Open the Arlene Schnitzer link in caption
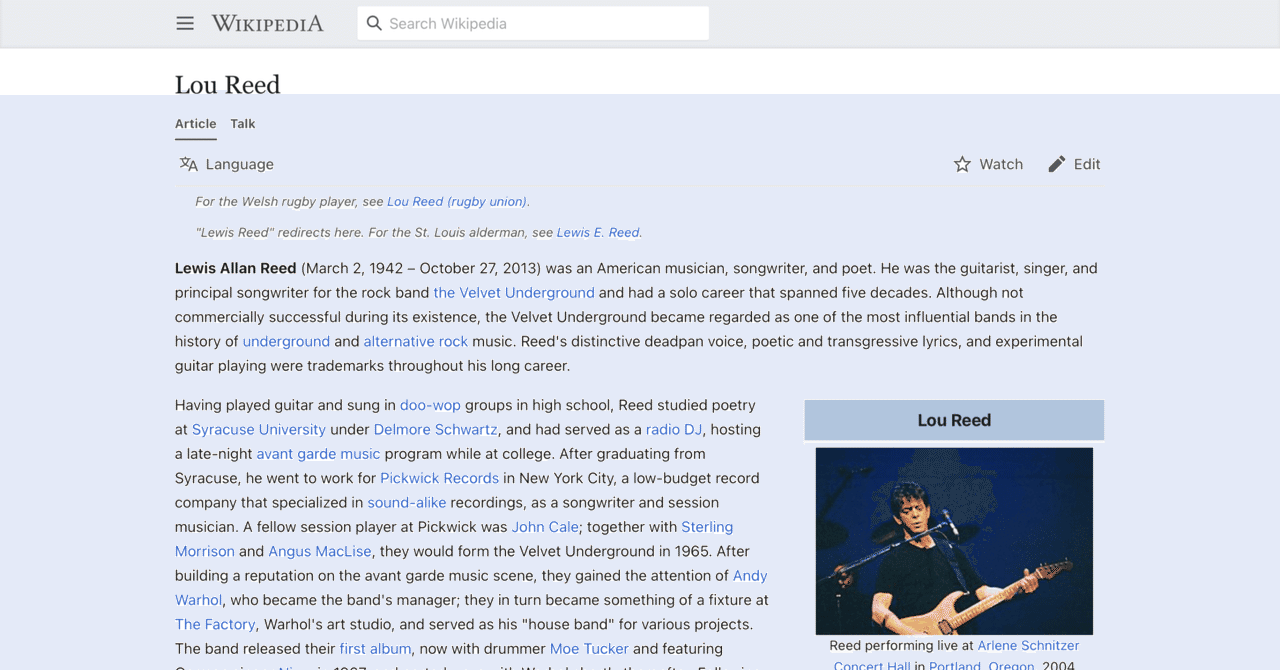Viewport: 1280px width, 670px height. tap(1028, 646)
